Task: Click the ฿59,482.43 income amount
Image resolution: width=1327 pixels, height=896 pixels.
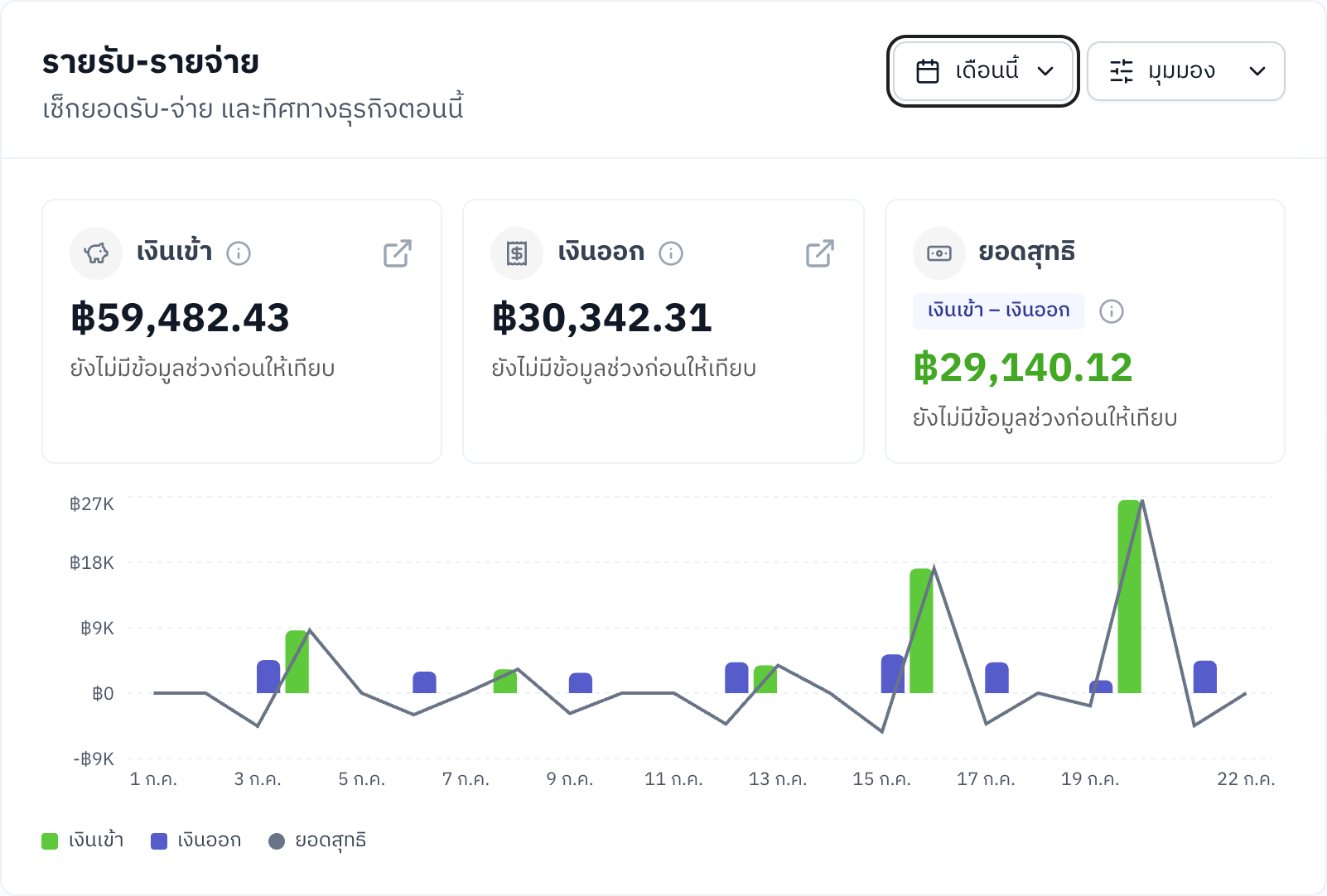Action: pyautogui.click(x=181, y=318)
